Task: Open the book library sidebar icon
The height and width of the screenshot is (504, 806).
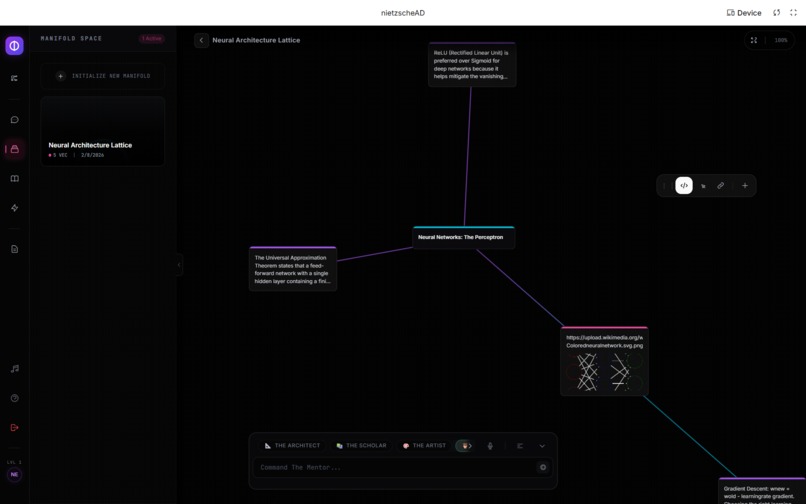Action: click(x=14, y=178)
